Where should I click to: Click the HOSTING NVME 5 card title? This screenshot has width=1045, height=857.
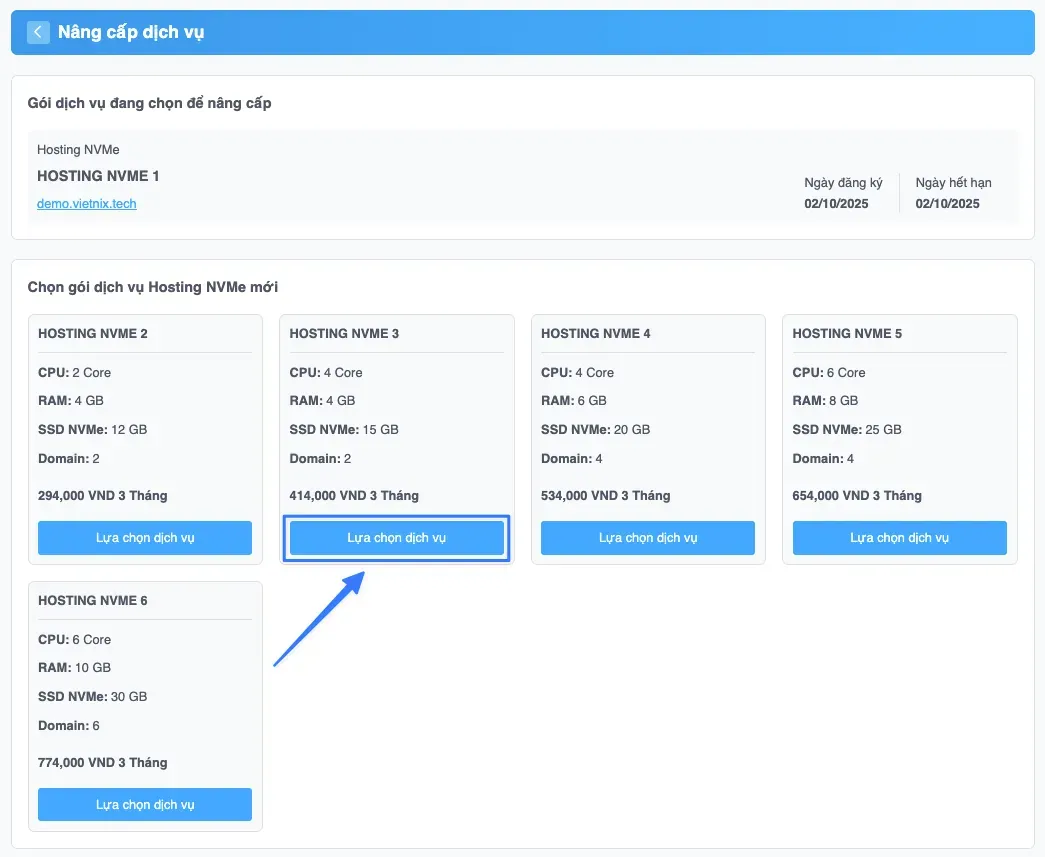[847, 333]
